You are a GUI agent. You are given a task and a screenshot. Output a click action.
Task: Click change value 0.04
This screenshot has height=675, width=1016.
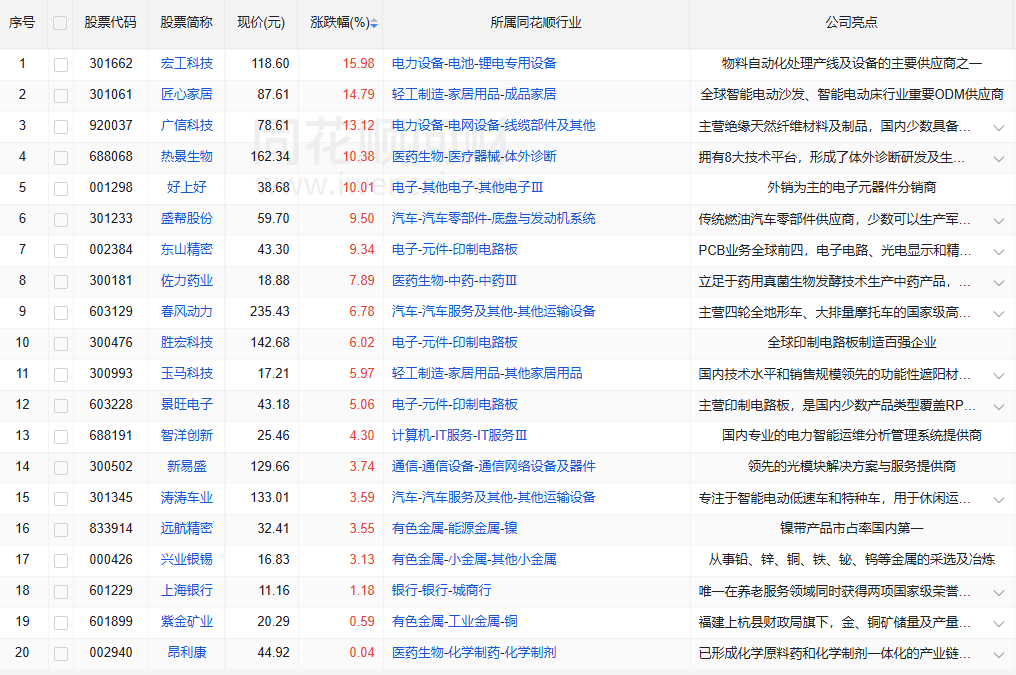click(x=362, y=653)
